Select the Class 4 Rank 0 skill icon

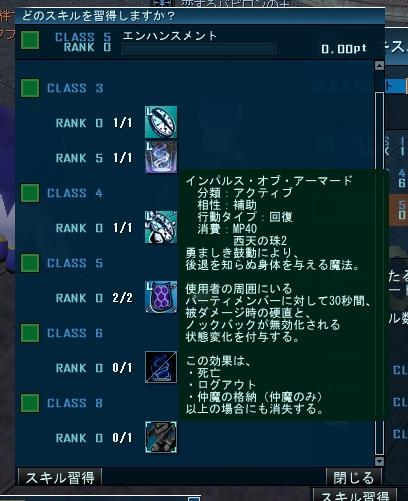coord(161,227)
